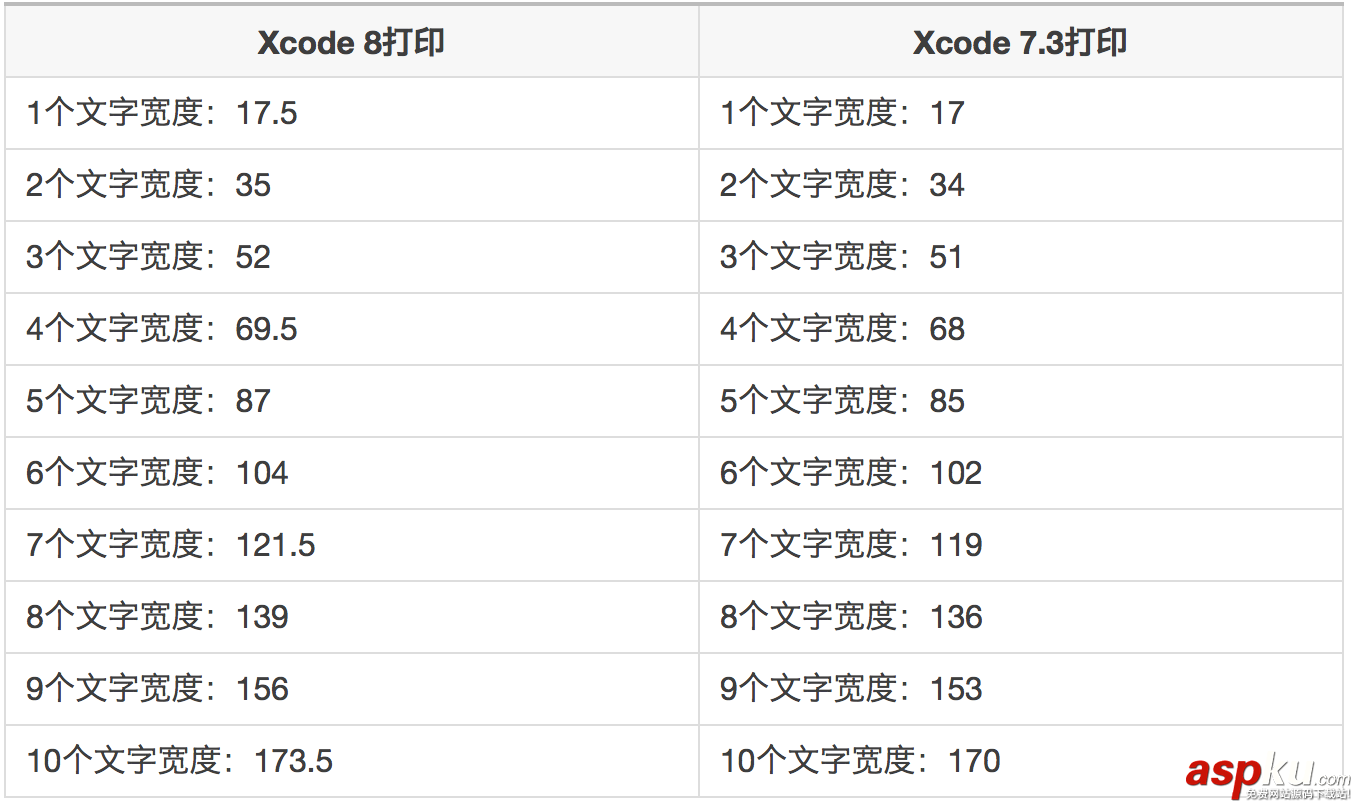This screenshot has height=806, width=1356.
Task: Click the 9个文字宽度：156 table cell
Action: pyautogui.click(x=157, y=689)
